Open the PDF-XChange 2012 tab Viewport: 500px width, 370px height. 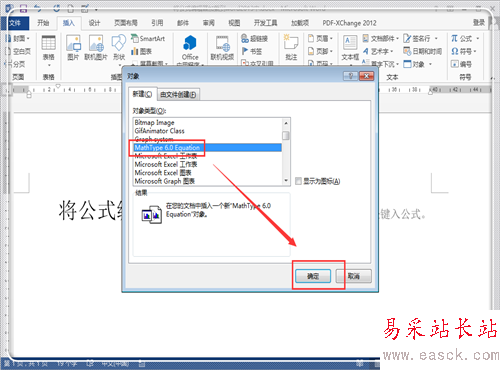349,23
